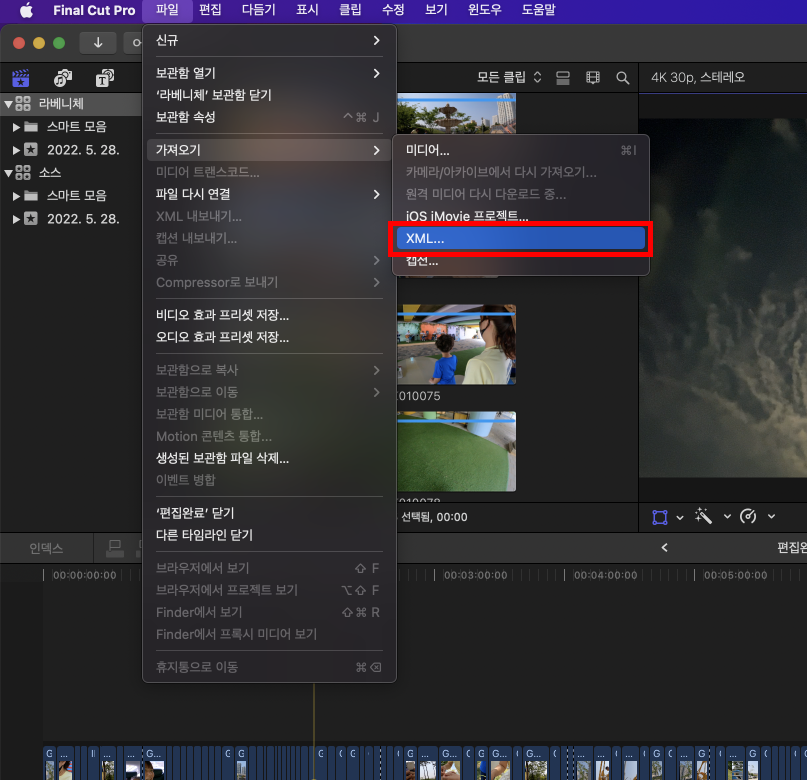Select clip thumbnail with boy and woman
807x780 pixels.
point(456,344)
